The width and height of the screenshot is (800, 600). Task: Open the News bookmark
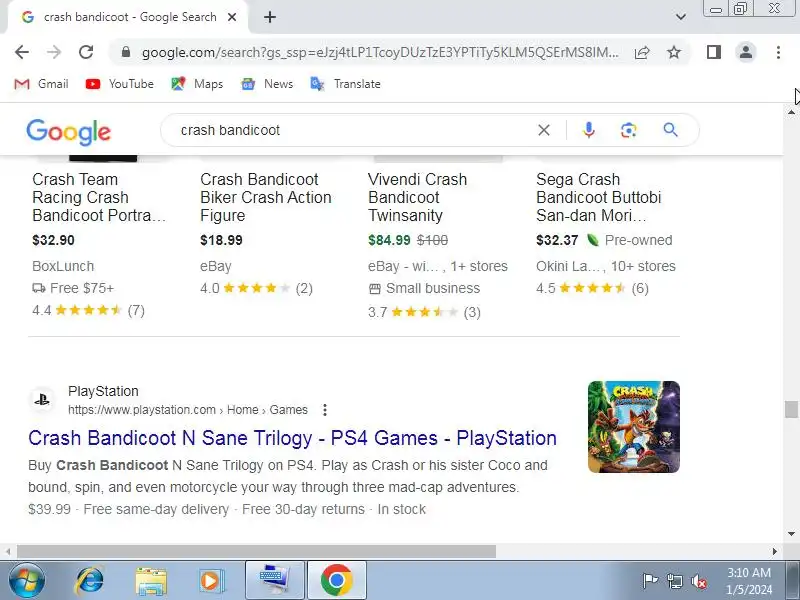click(x=267, y=84)
